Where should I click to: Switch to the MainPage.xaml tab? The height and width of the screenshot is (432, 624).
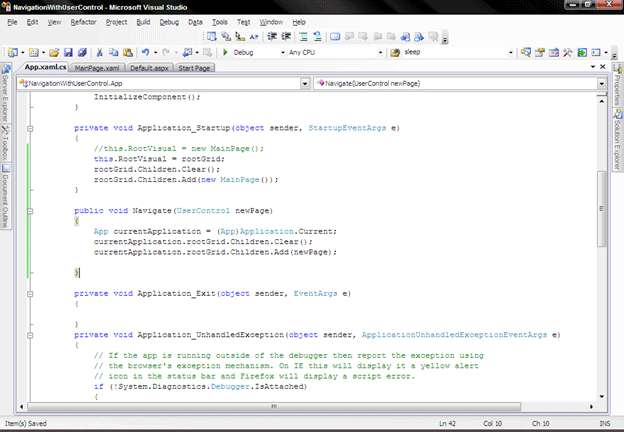coord(95,68)
